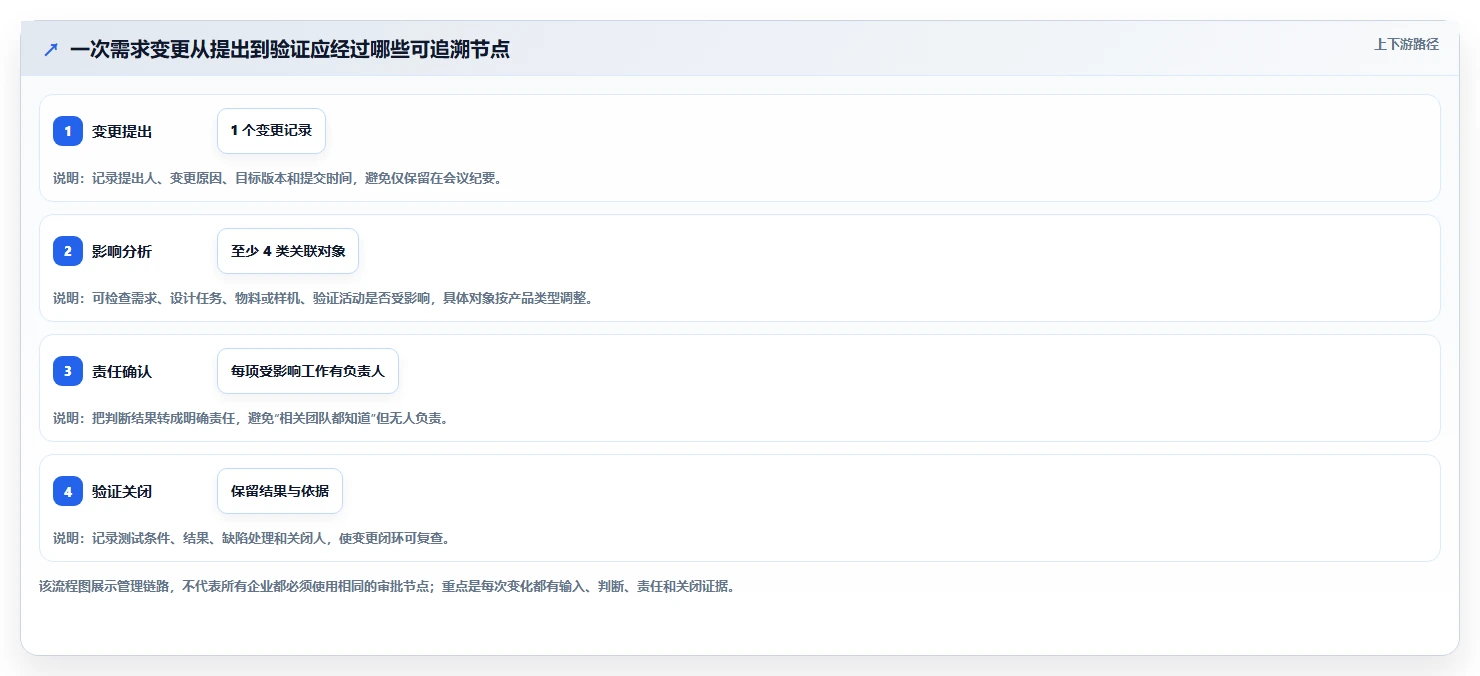Click the 保留结果与依据 pill
Viewport: 1480px width, 676px height.
(280, 491)
